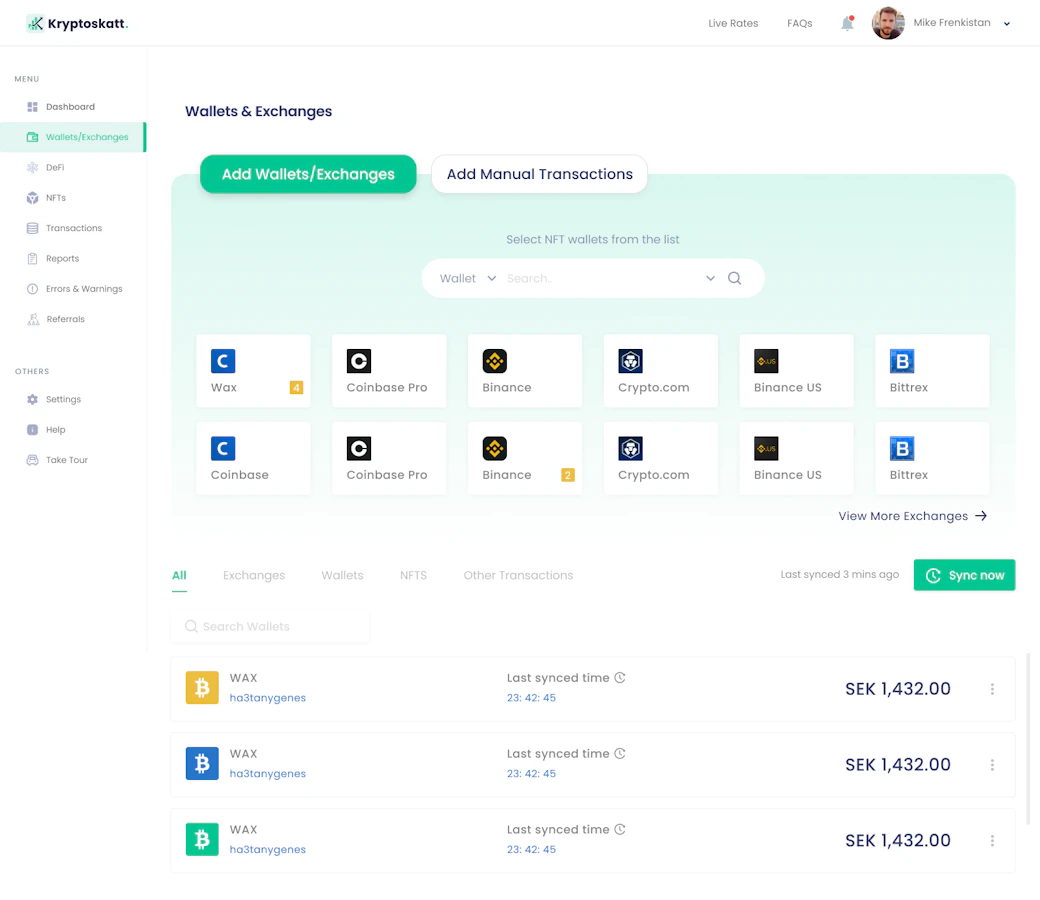
Task: Open Live Rates in the header
Action: click(733, 23)
